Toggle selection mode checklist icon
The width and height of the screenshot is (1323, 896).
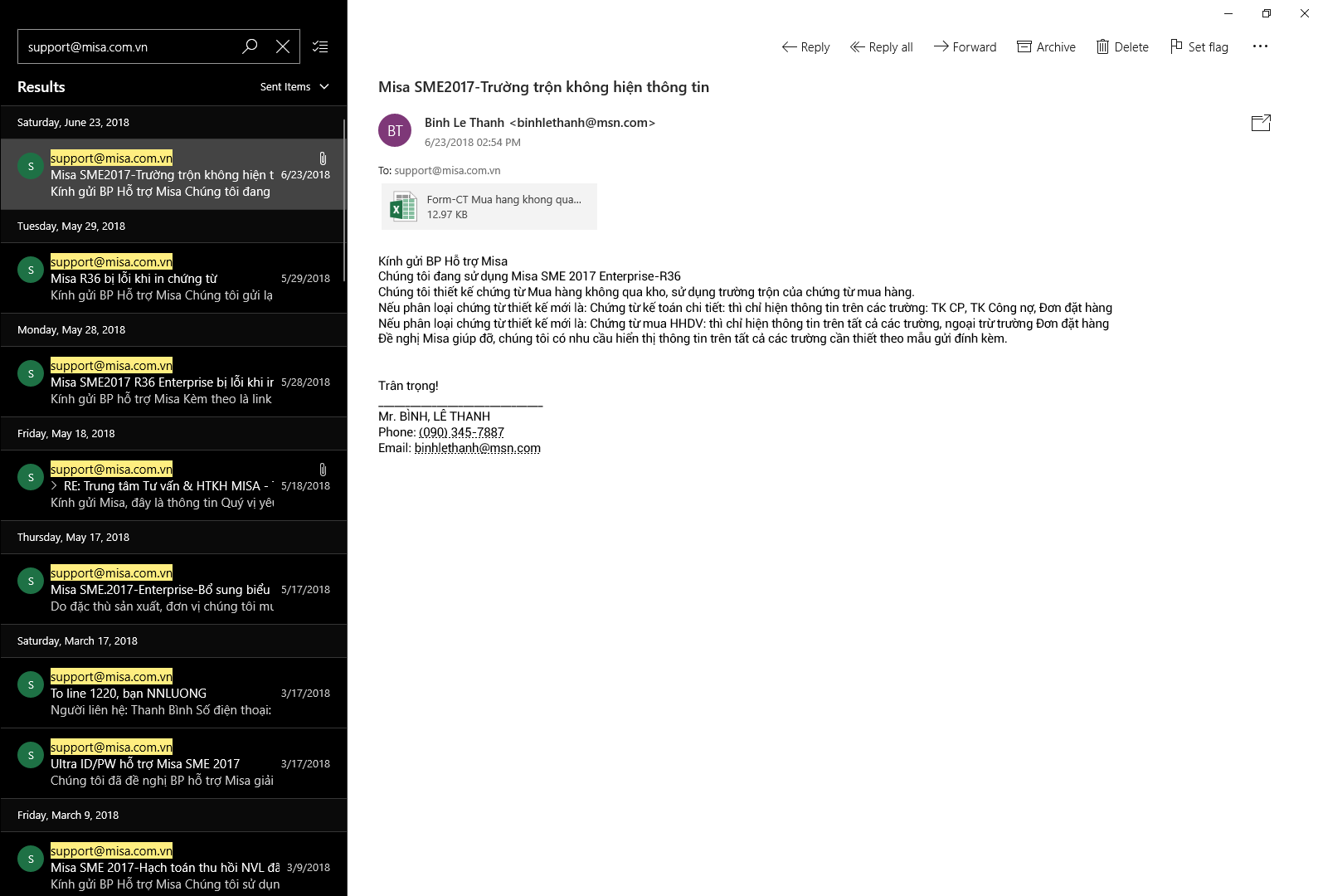320,46
